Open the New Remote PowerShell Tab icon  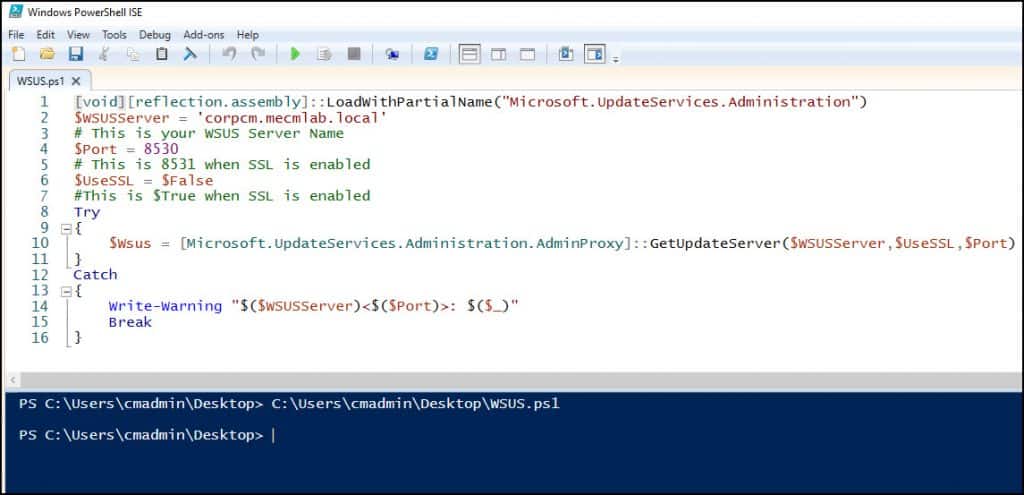pyautogui.click(x=392, y=54)
